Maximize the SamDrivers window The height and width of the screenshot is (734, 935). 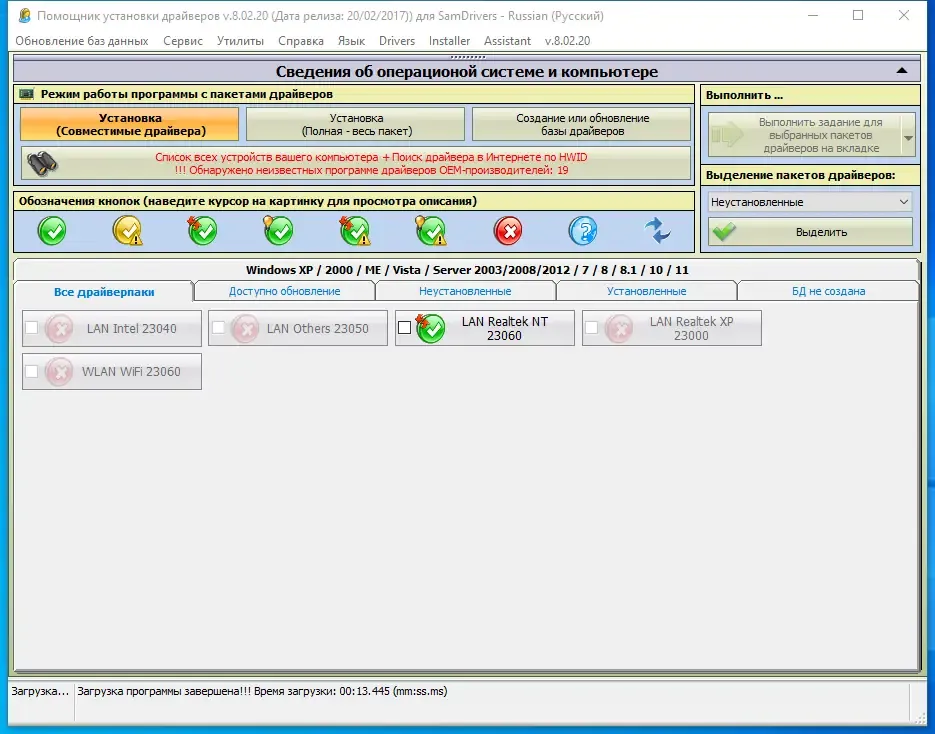coord(858,16)
